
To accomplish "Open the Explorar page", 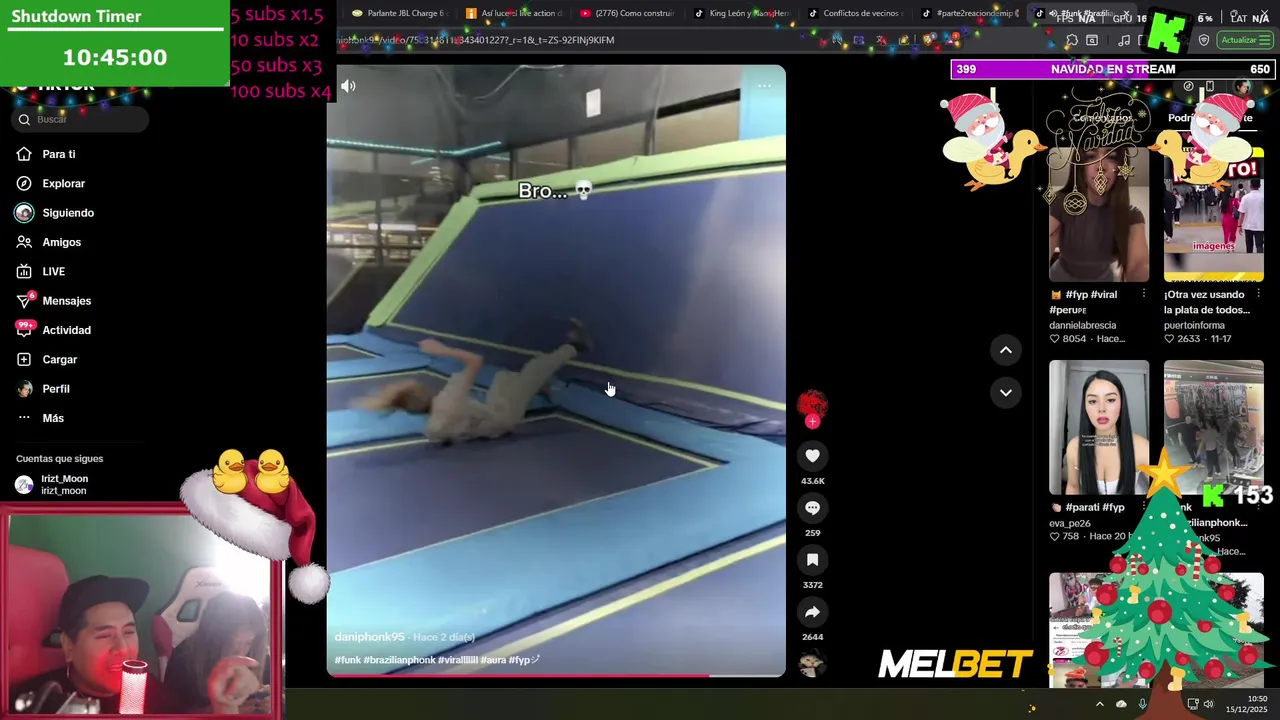I will coord(63,183).
